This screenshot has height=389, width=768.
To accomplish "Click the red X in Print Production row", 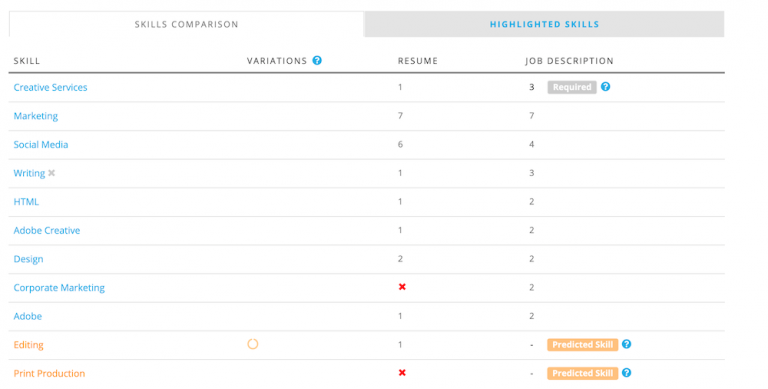I will 402,373.
